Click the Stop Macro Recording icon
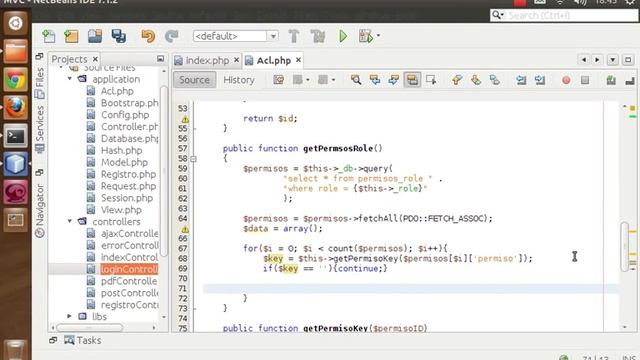This screenshot has width=640, height=360. point(585,80)
